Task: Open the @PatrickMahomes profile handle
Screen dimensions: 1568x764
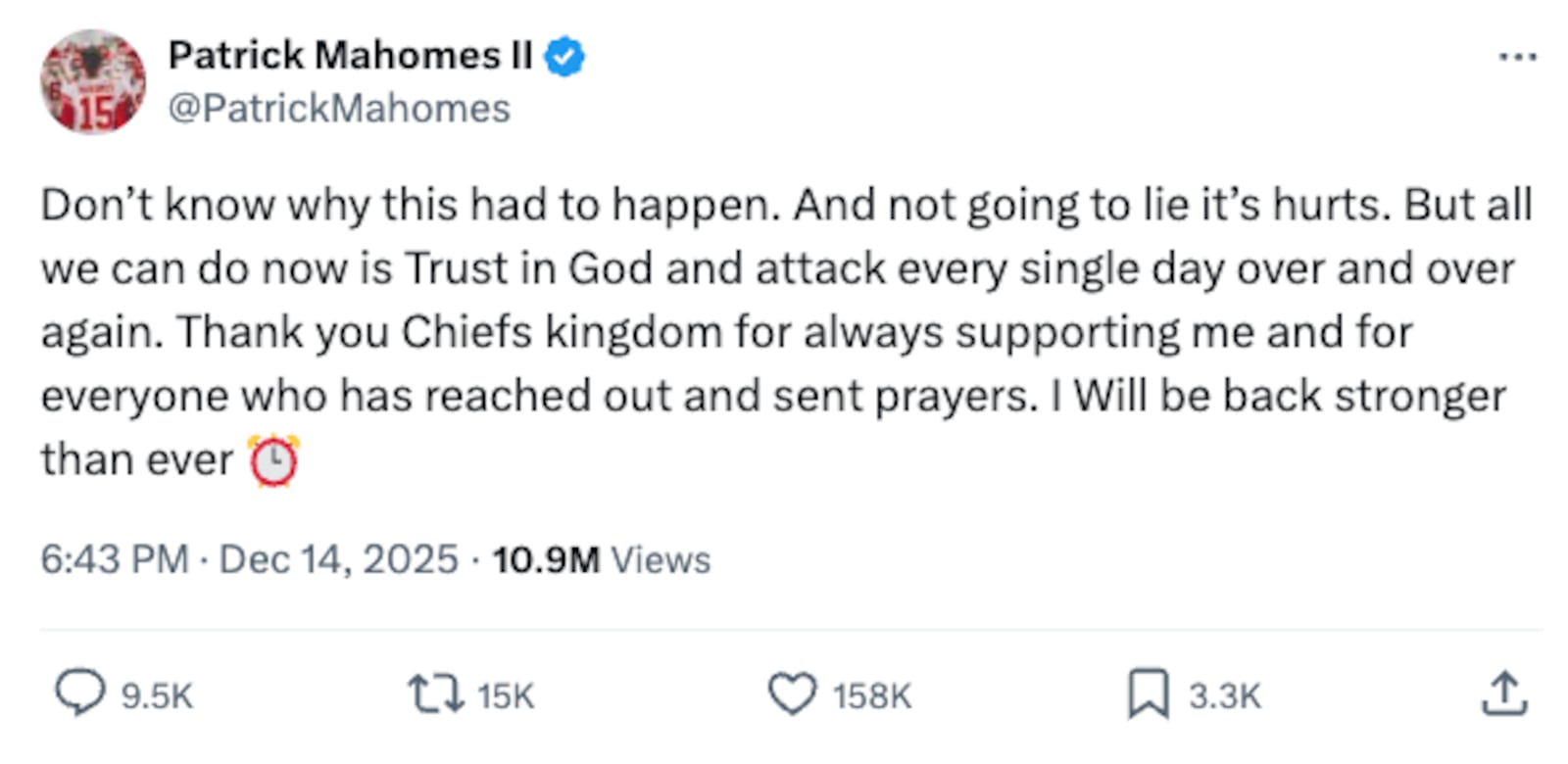Action: click(x=338, y=108)
